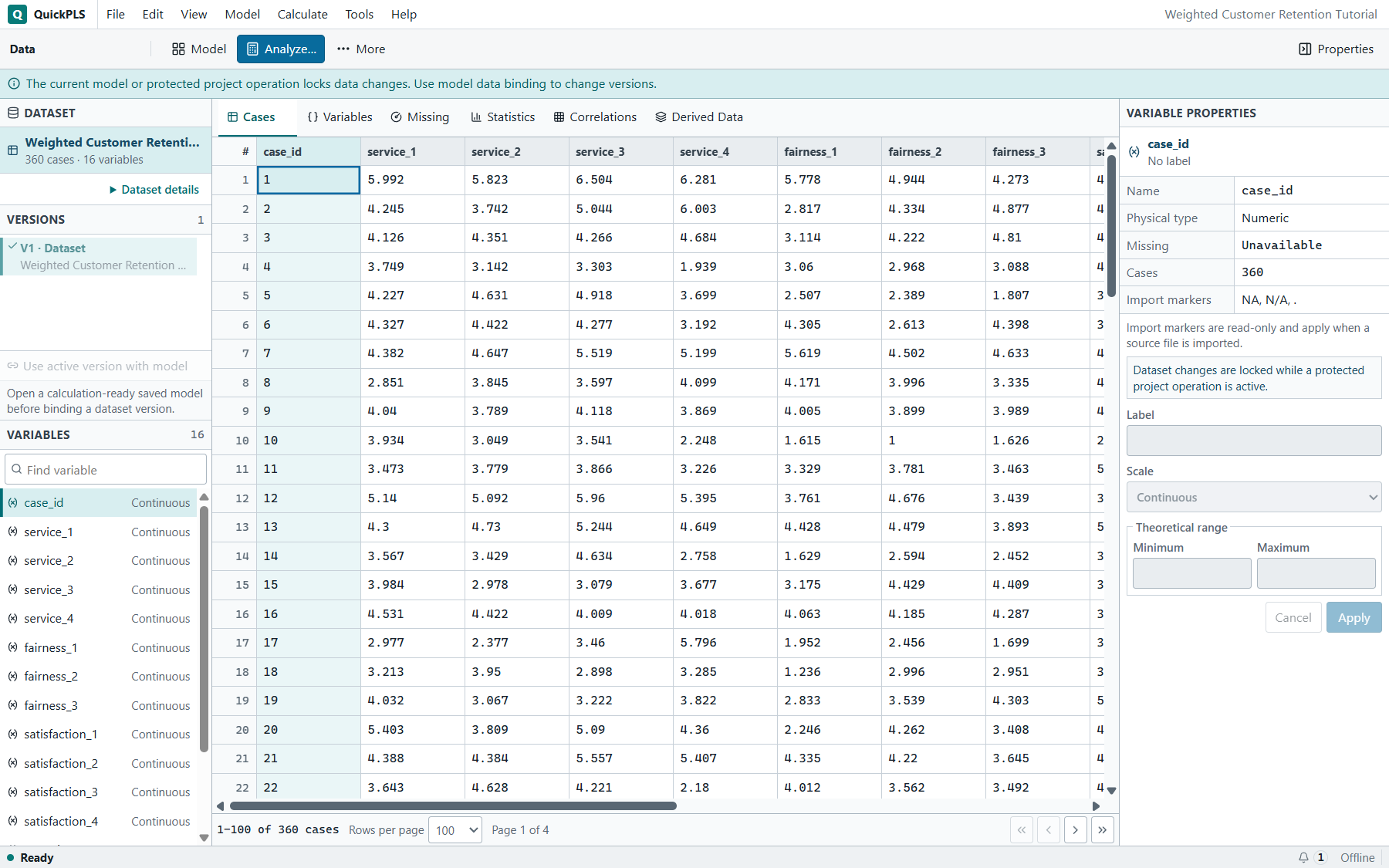
Task: Open the Scale dropdown
Action: (1254, 497)
